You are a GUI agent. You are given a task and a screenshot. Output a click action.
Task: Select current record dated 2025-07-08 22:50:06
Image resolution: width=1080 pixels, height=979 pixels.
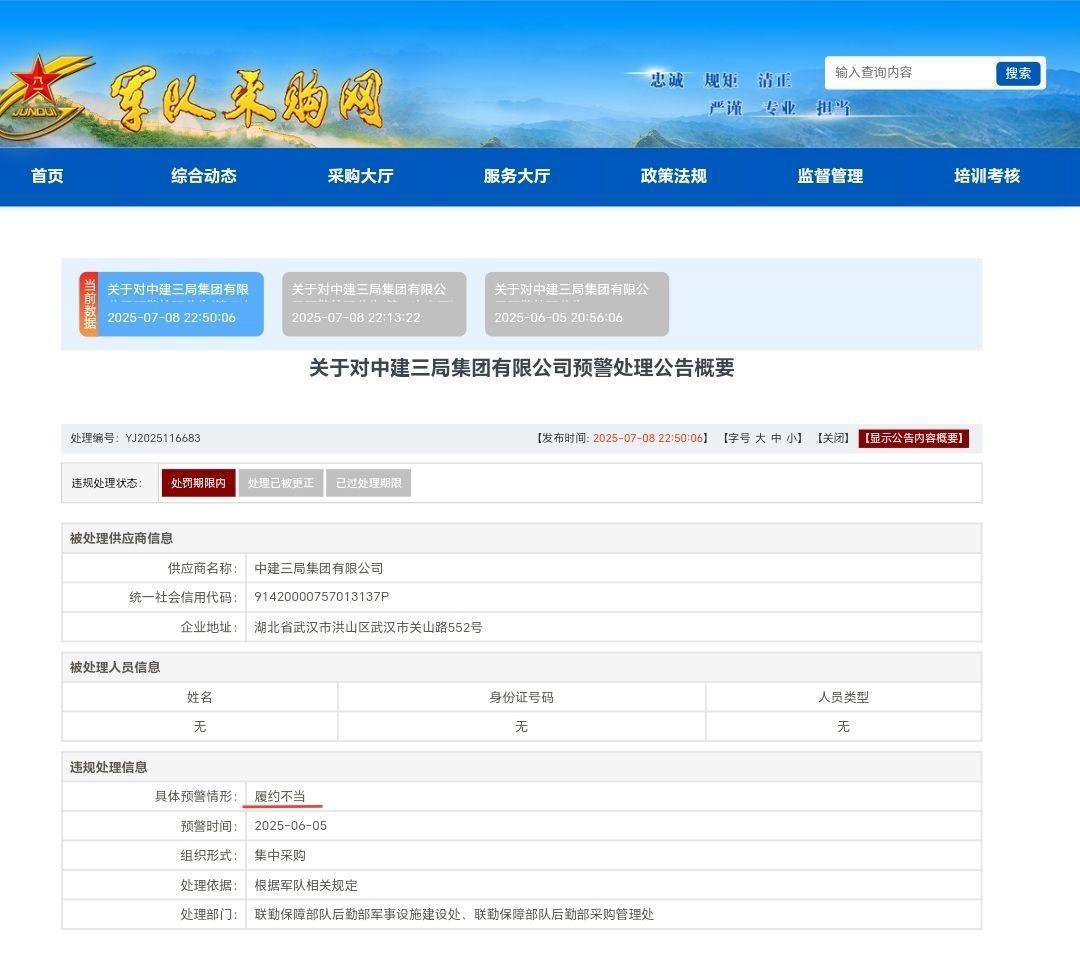[x=179, y=304]
